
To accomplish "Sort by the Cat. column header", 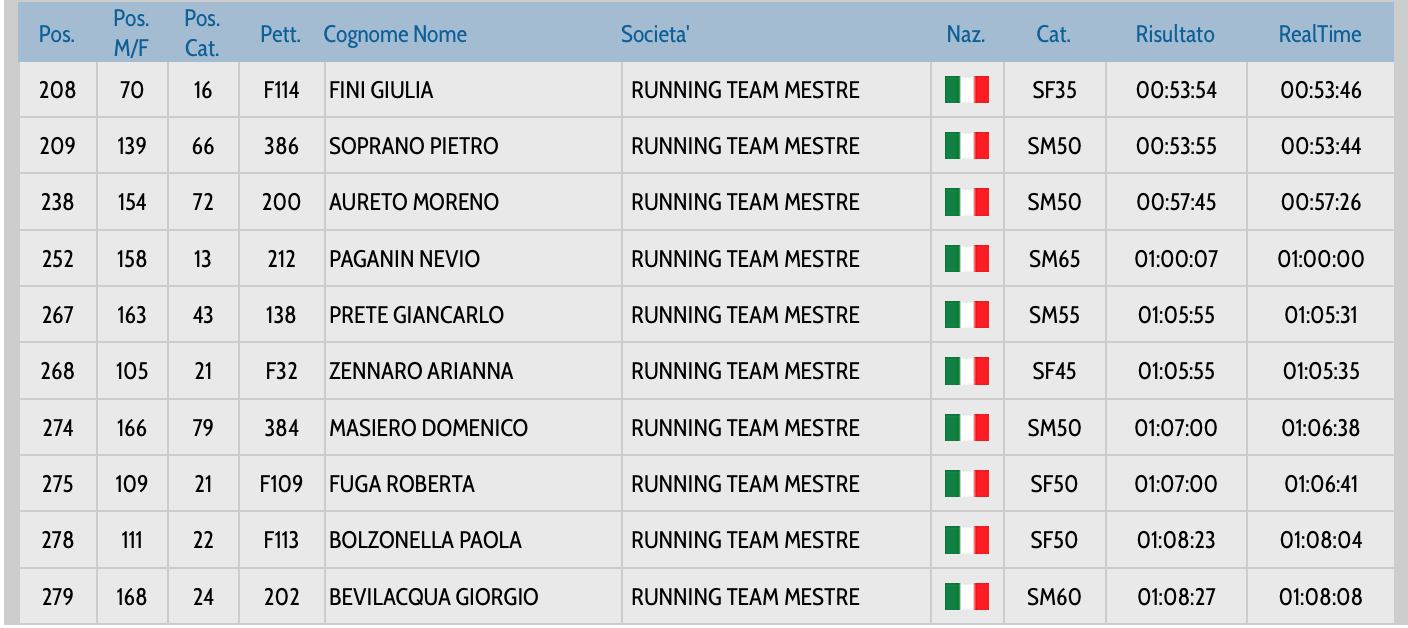I will (x=1053, y=34).
